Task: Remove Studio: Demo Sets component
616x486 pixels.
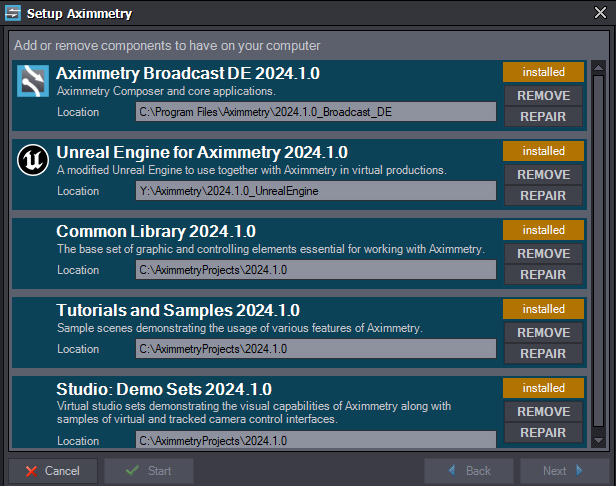Action: click(x=543, y=412)
